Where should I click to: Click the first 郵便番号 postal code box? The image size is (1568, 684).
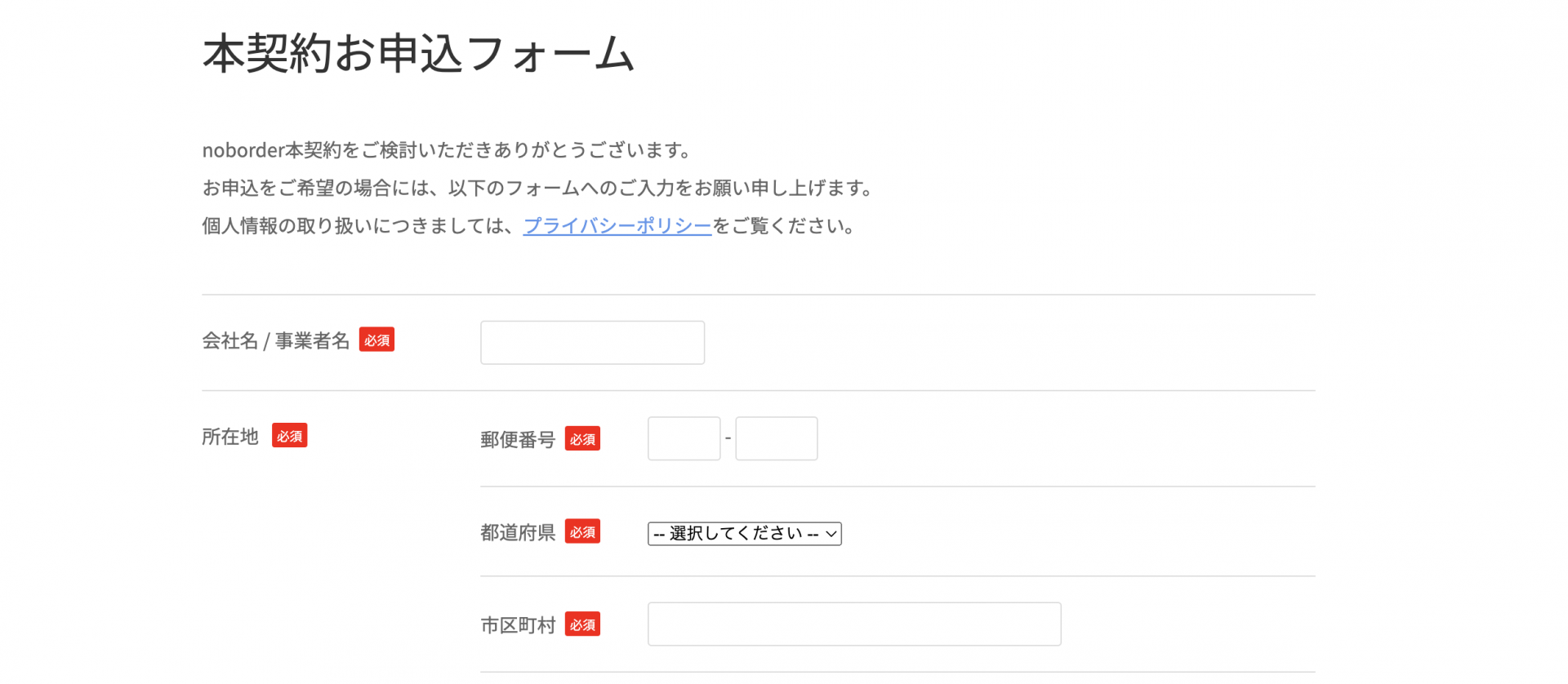[684, 438]
